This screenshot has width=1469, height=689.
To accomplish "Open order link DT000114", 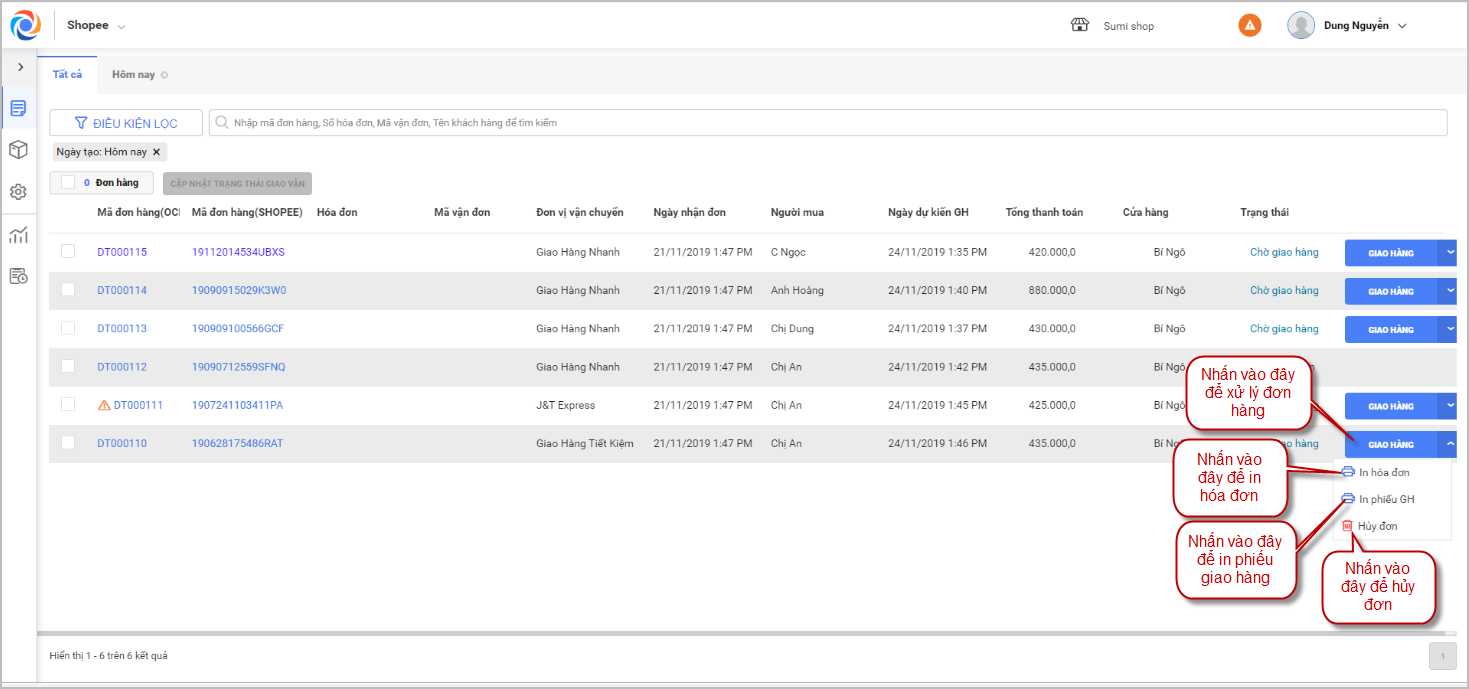I will [122, 290].
